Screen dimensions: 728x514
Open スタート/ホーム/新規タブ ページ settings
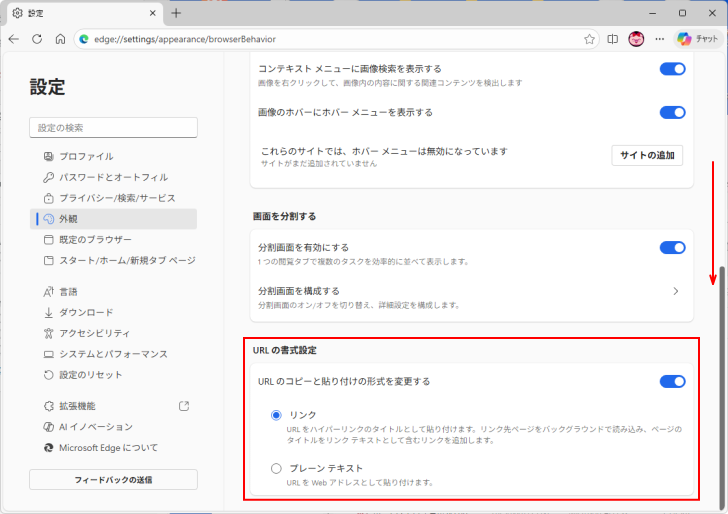[113, 260]
